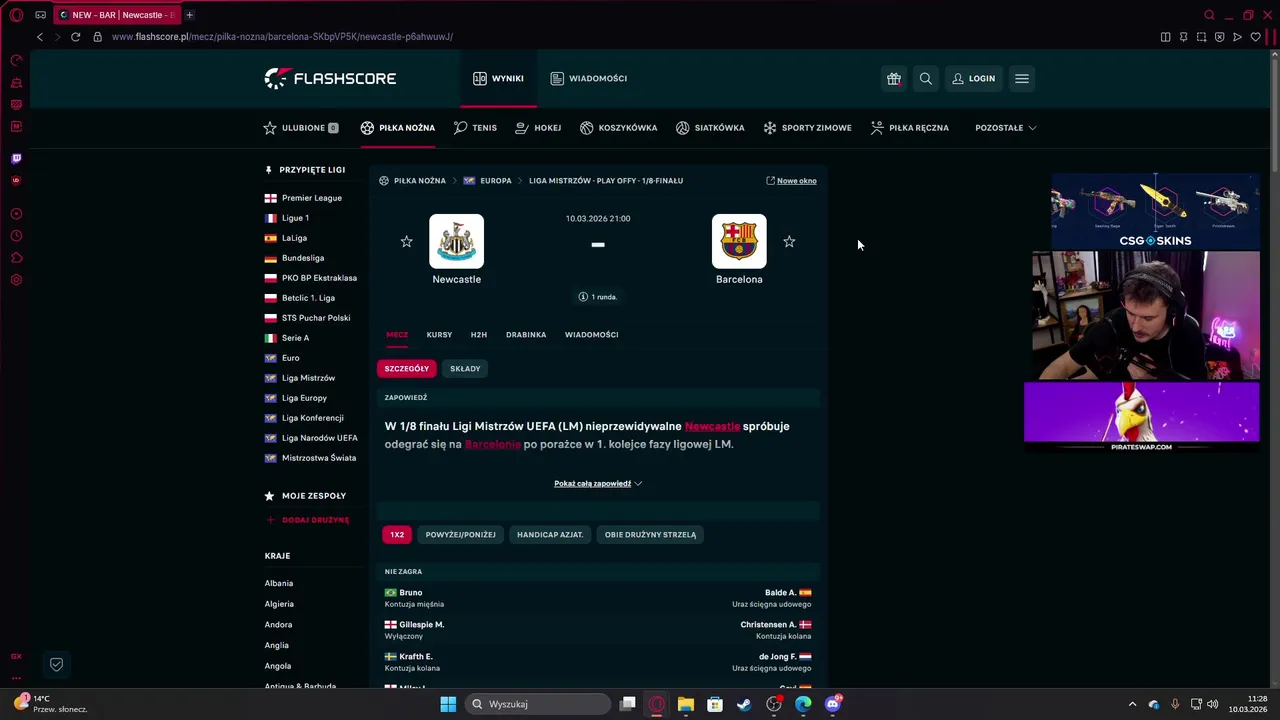Screen dimensions: 1280x720
Task: Click the LOGIN button
Action: pyautogui.click(x=973, y=78)
